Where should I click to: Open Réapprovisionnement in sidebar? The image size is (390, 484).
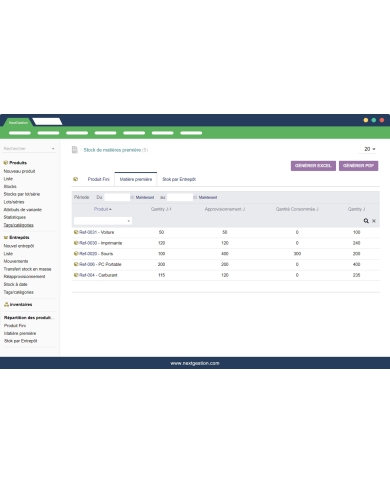[x=24, y=276]
